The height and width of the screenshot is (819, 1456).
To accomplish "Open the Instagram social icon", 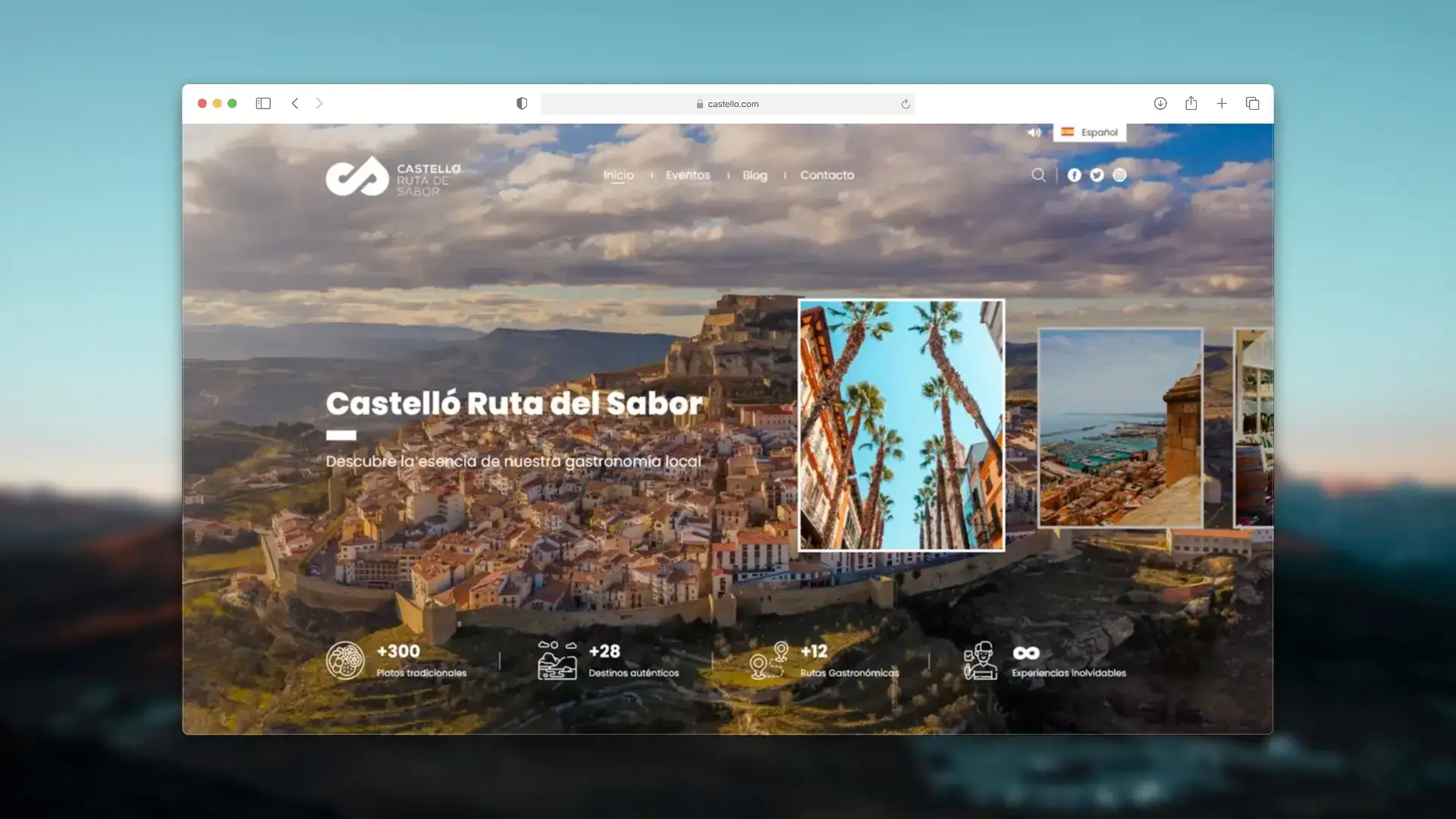I will tap(1119, 175).
